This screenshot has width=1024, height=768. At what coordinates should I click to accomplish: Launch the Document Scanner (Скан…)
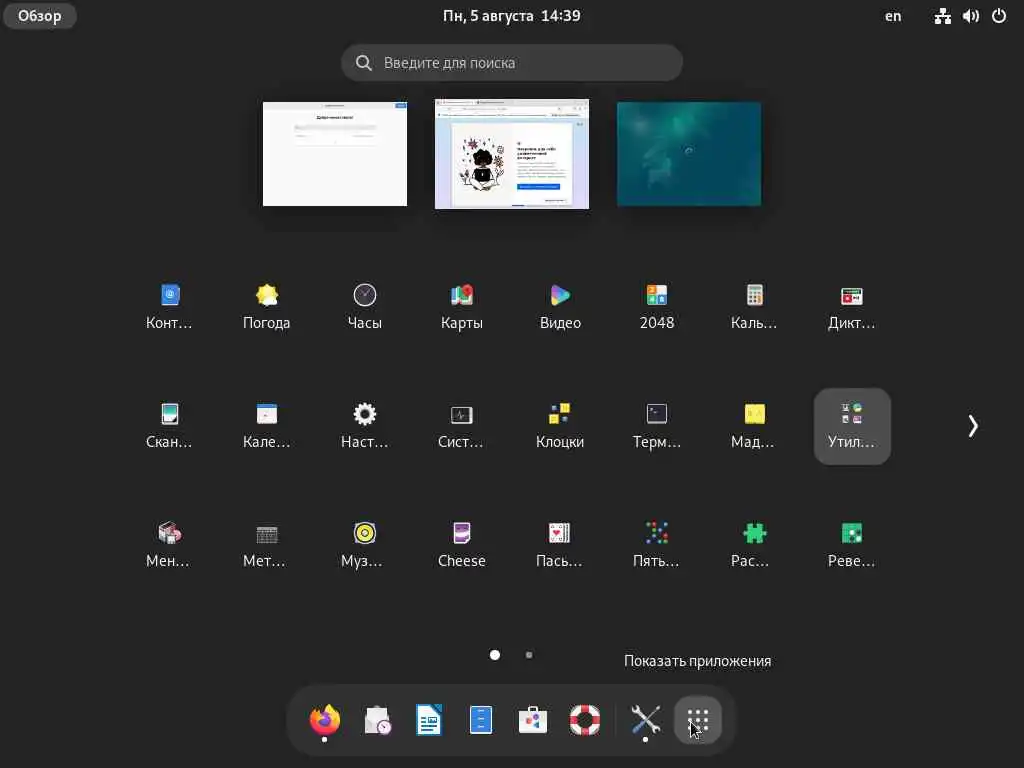point(169,426)
